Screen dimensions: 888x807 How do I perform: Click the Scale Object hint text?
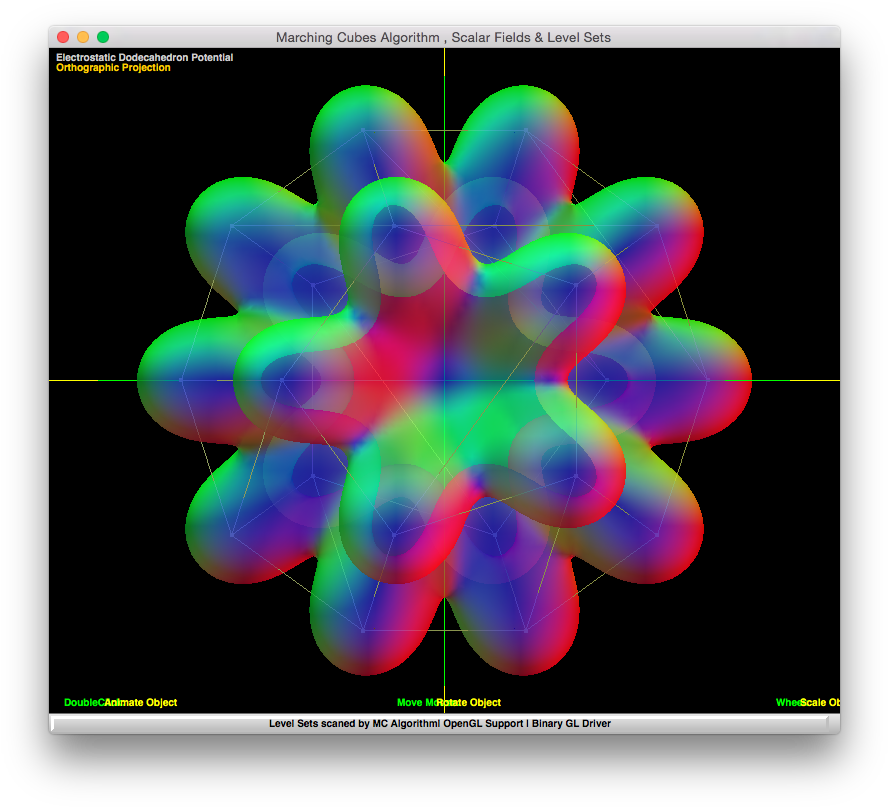pos(822,703)
